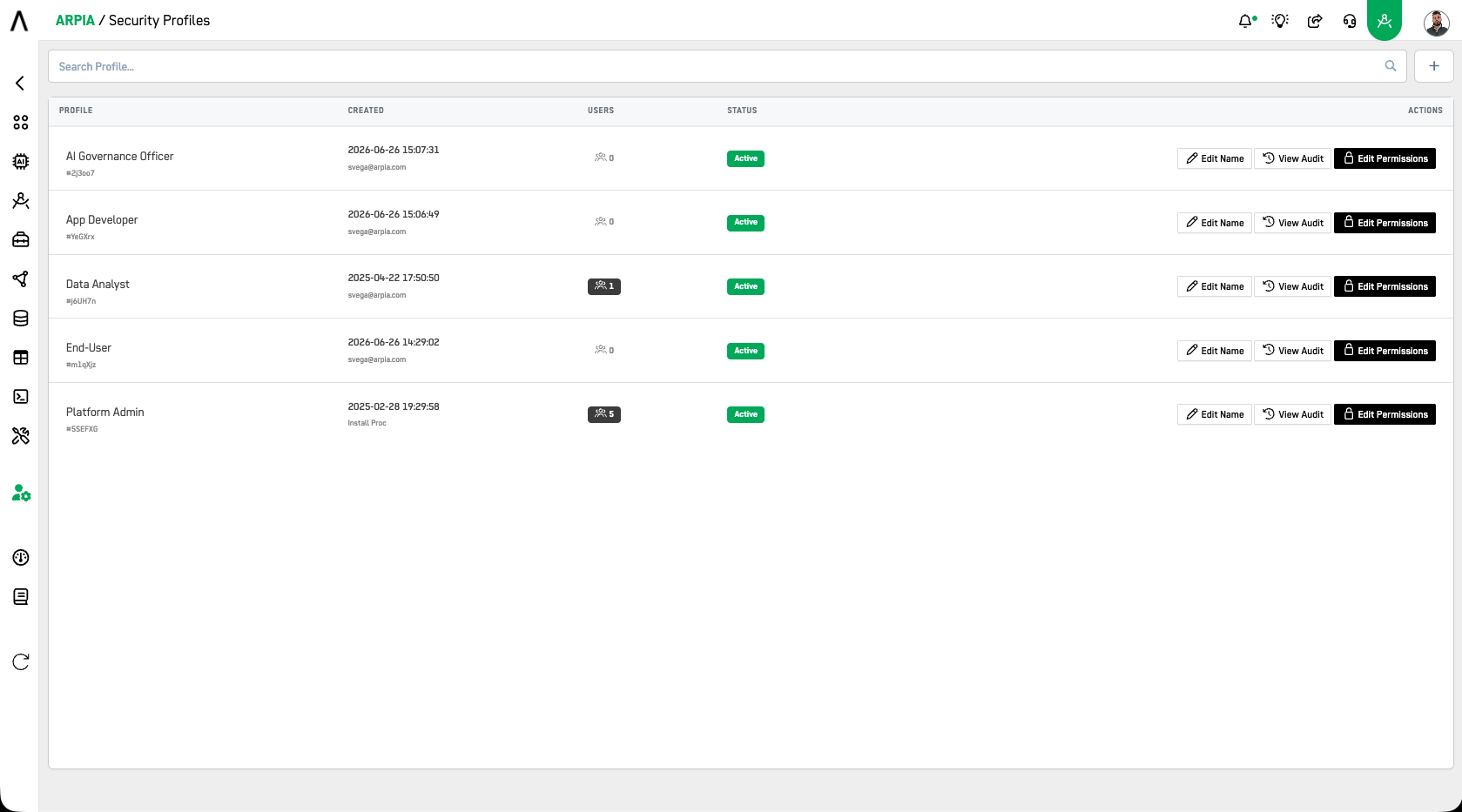
Task: Edit Name for Data Analyst
Action: click(1215, 286)
